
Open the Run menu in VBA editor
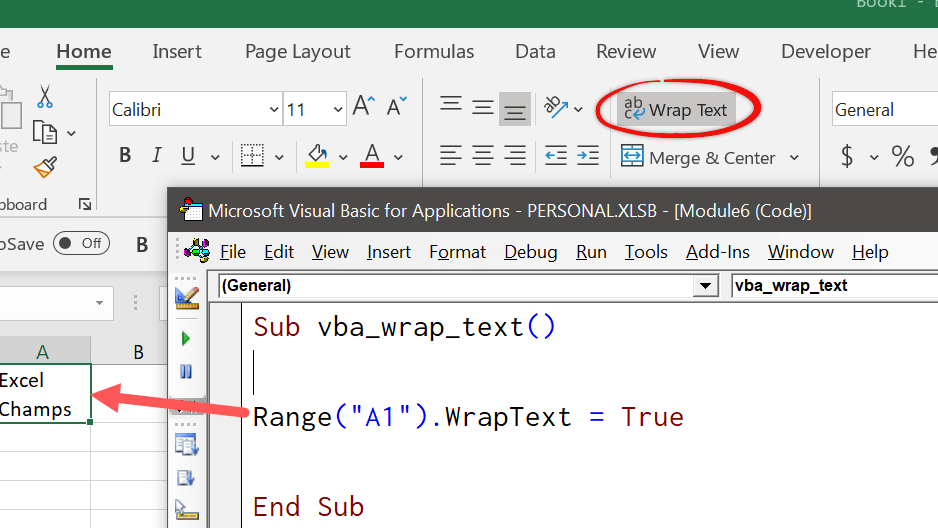[591, 252]
